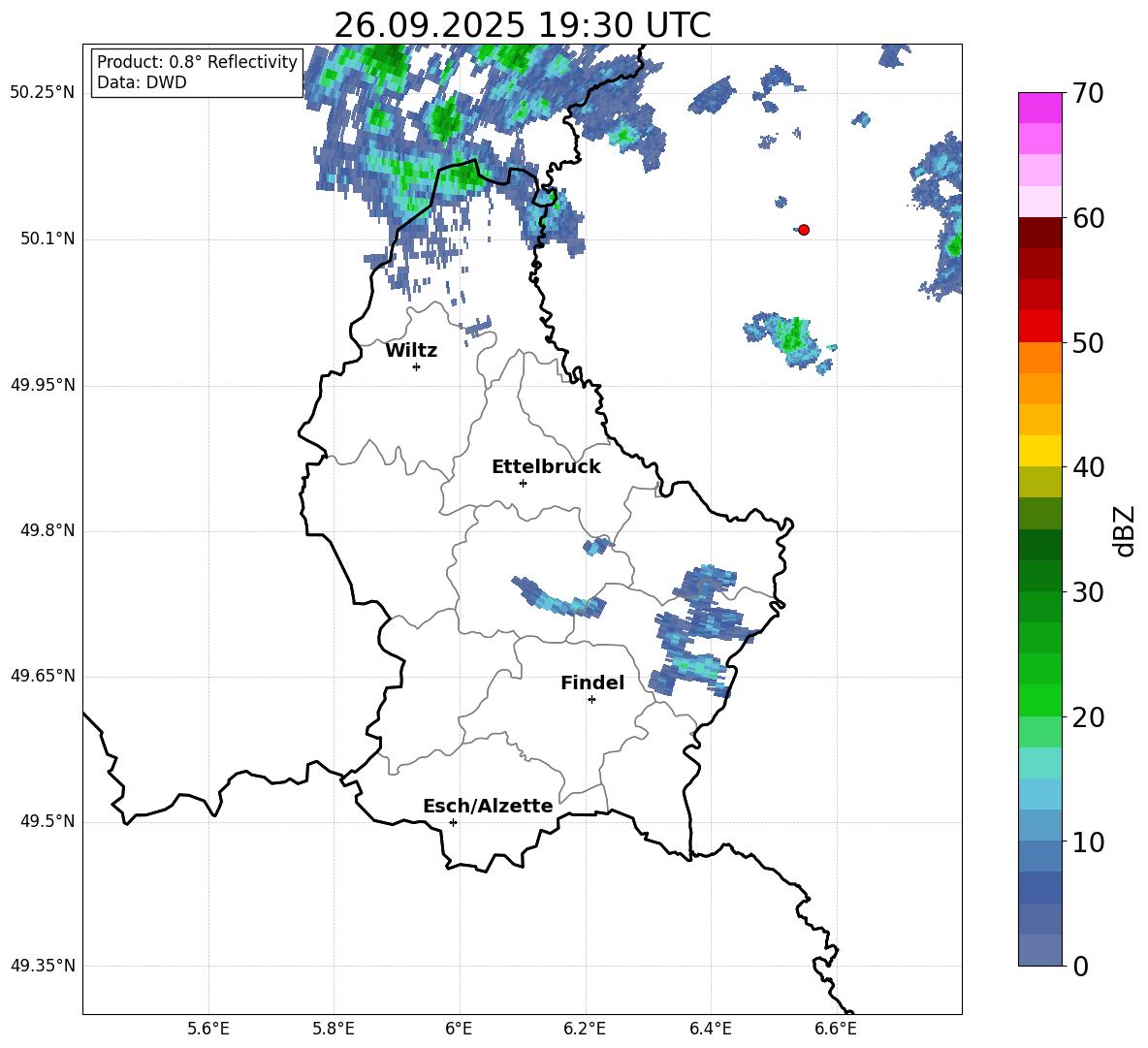The height and width of the screenshot is (1048, 1148).
Task: Click the dBZ colorbar axis label
Action: pos(1126,530)
